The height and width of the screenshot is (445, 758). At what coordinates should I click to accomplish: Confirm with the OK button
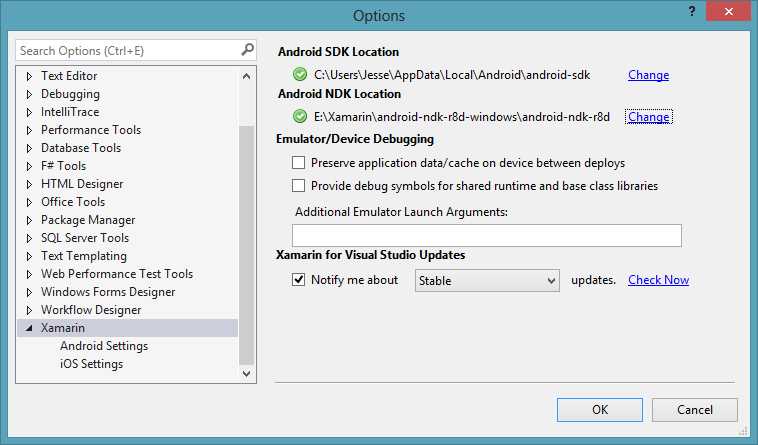pyautogui.click(x=599, y=410)
